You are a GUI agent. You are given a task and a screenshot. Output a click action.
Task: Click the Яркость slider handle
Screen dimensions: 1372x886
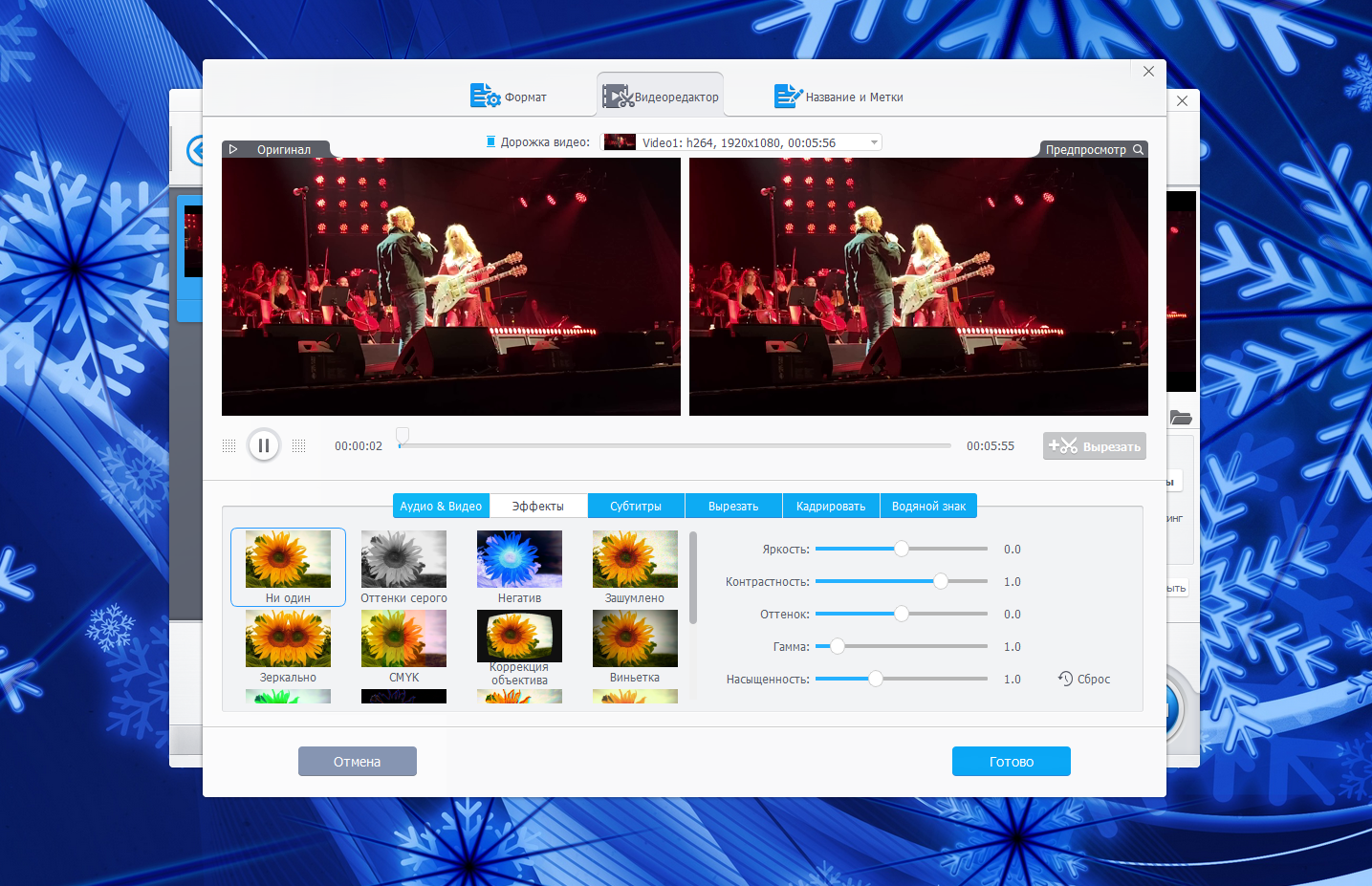(x=901, y=549)
